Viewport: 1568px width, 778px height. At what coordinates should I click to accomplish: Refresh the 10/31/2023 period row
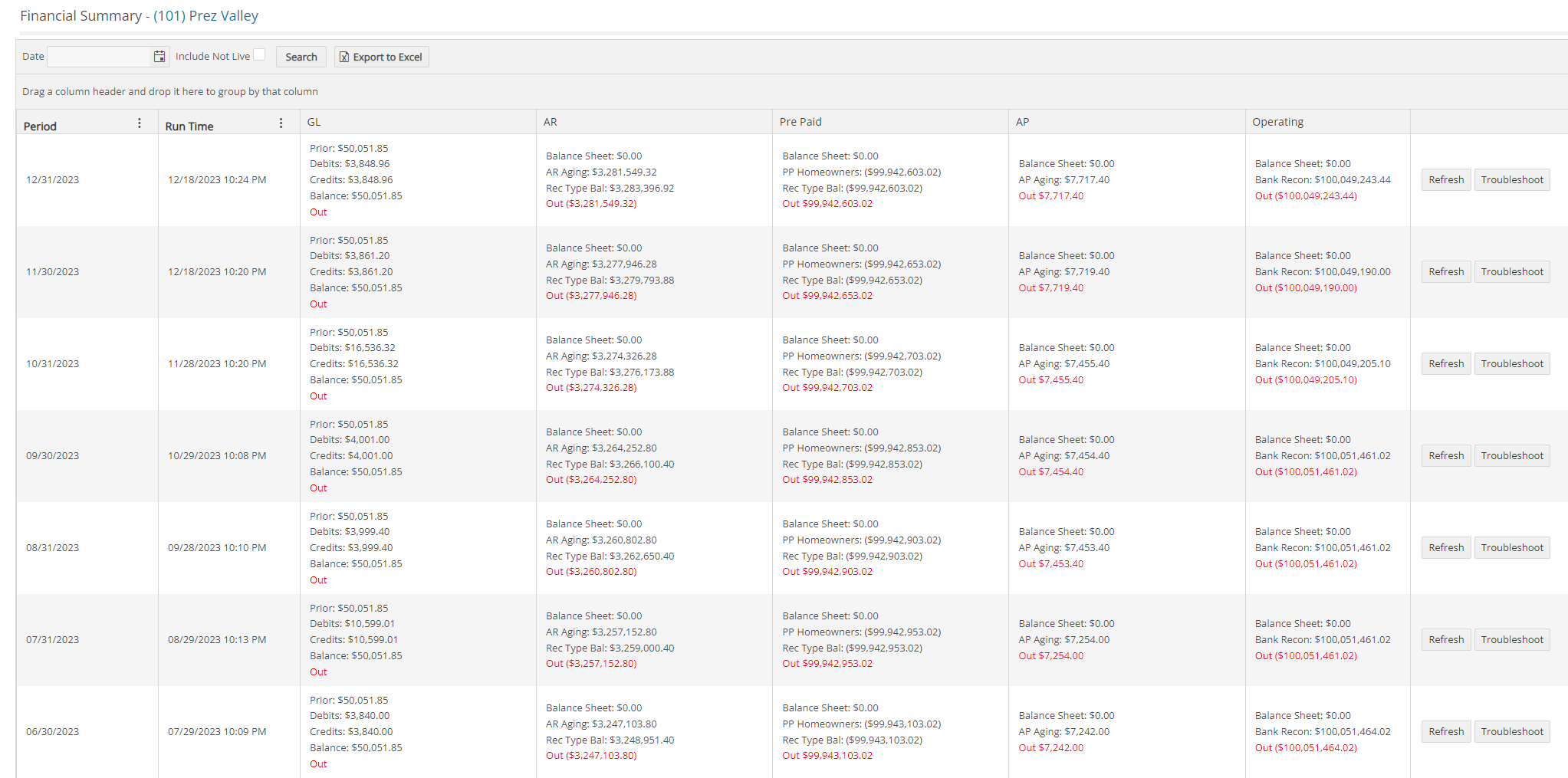tap(1445, 363)
